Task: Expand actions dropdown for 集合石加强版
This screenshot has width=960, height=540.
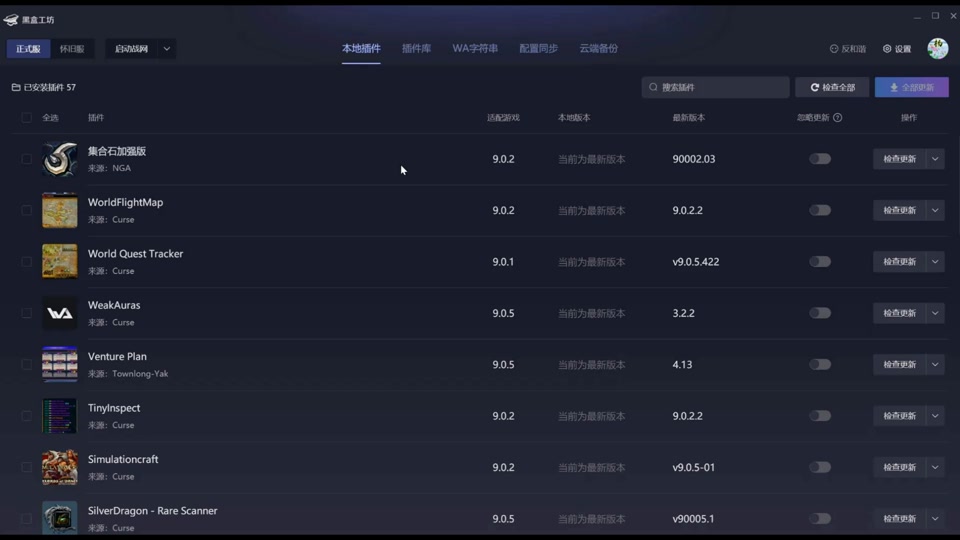Action: 935,159
